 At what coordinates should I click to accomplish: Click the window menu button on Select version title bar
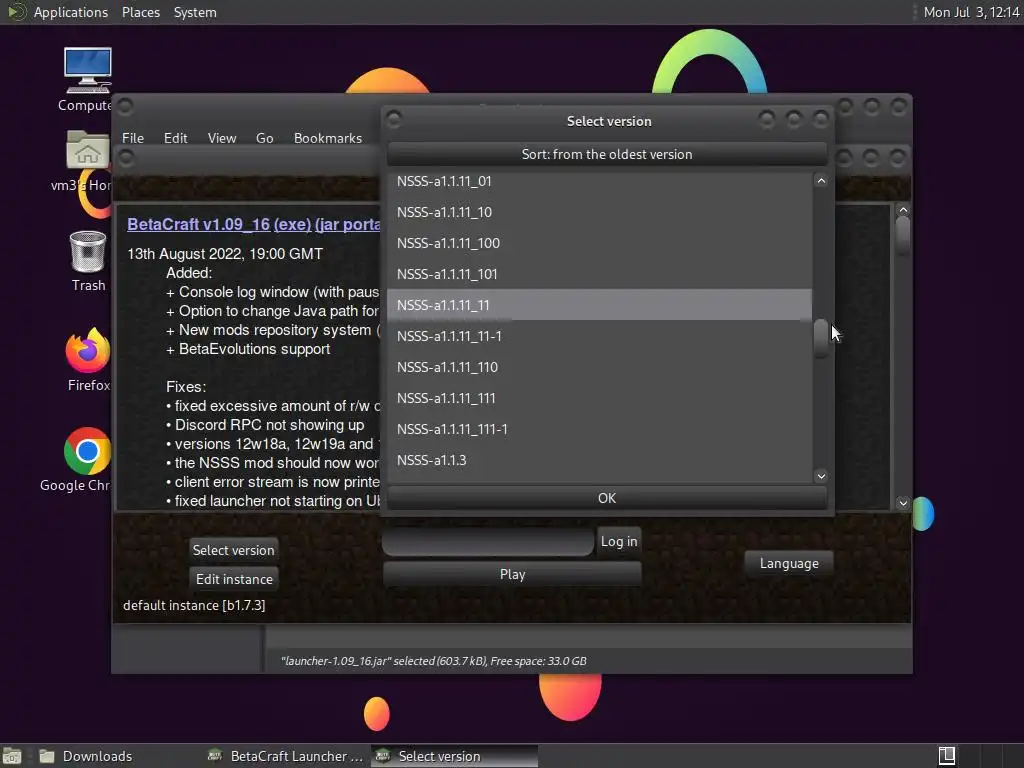pyautogui.click(x=394, y=120)
